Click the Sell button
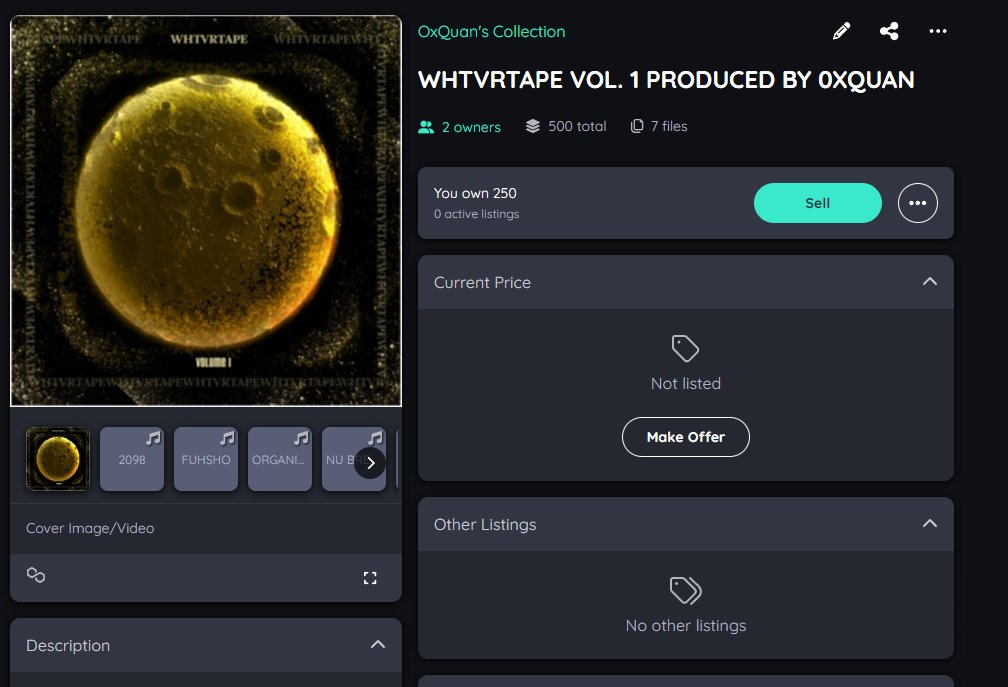The width and height of the screenshot is (1008, 687). click(817, 203)
